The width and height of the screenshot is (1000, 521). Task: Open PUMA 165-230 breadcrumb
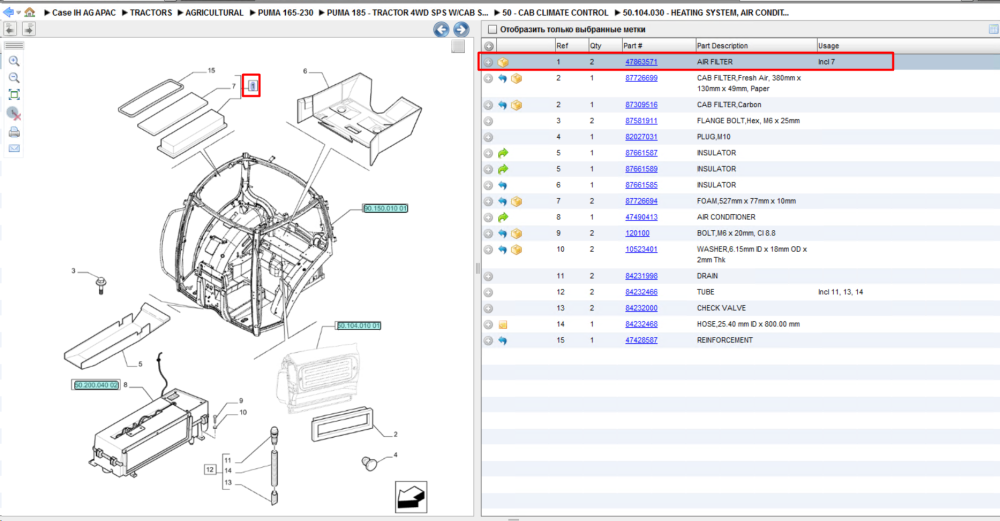click(x=285, y=13)
